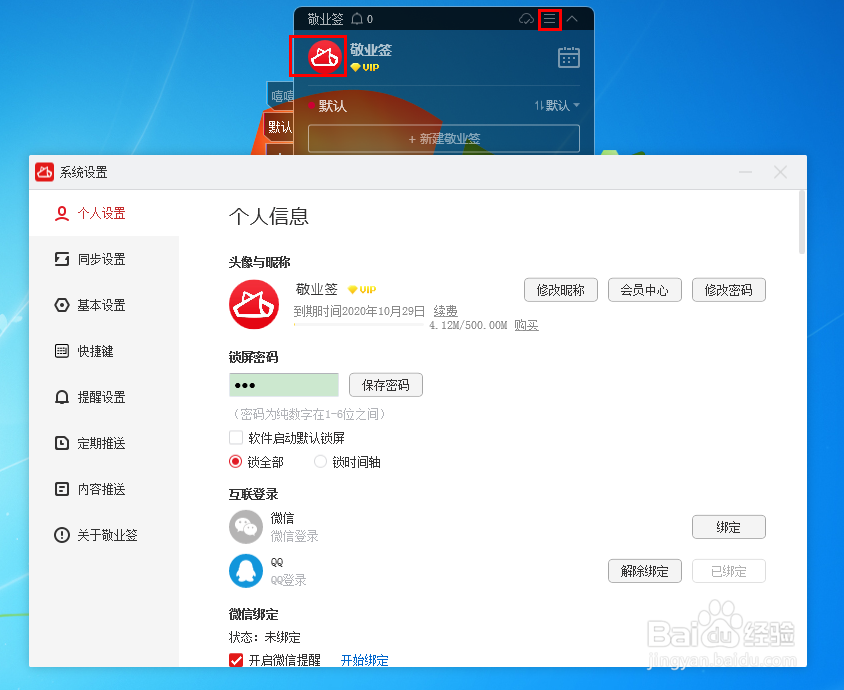Click the WeChat icon under 互联登录

click(246, 527)
